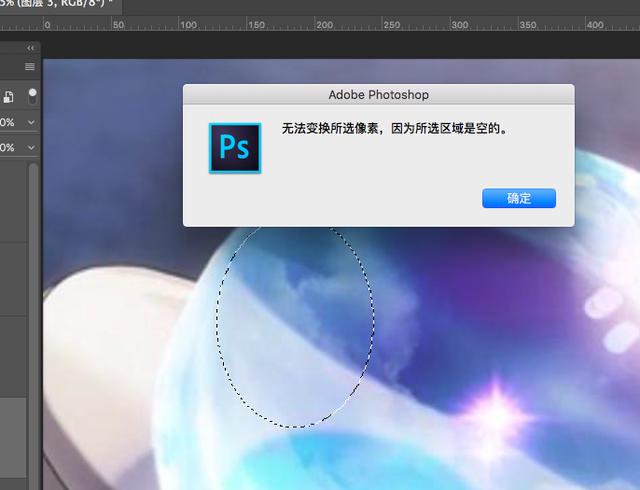Image resolution: width=640 pixels, height=490 pixels.
Task: Click the Adobe Photoshop dialog title bar
Action: (x=379, y=95)
